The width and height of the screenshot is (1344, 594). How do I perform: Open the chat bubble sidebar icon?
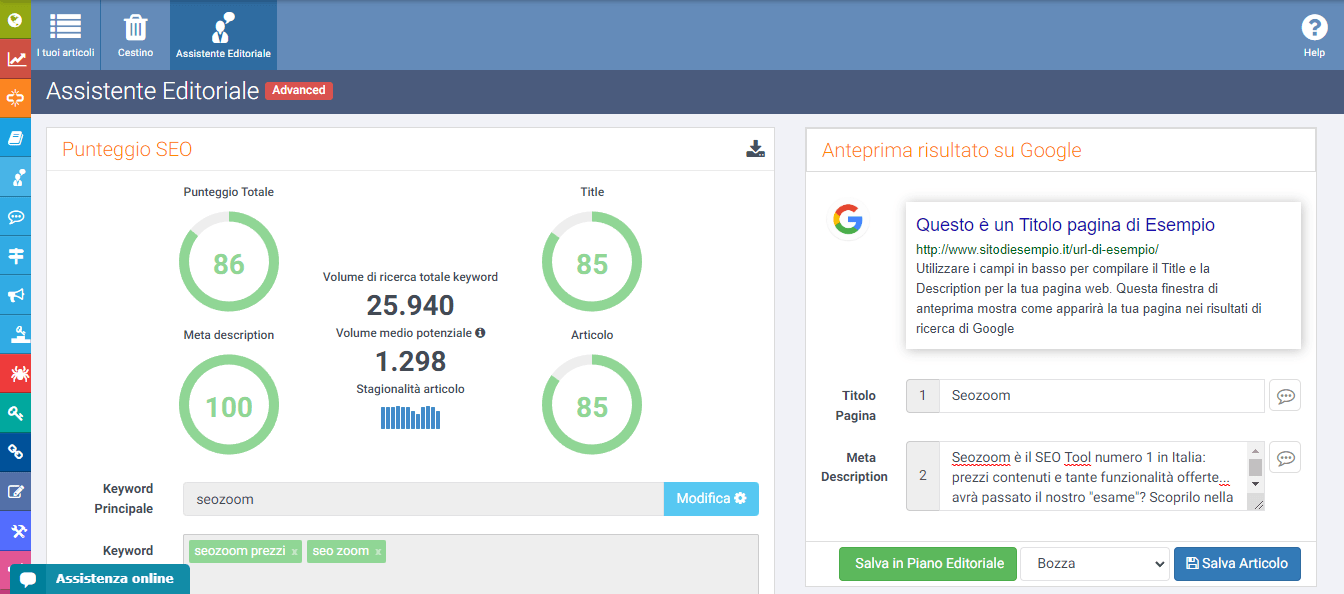16,216
